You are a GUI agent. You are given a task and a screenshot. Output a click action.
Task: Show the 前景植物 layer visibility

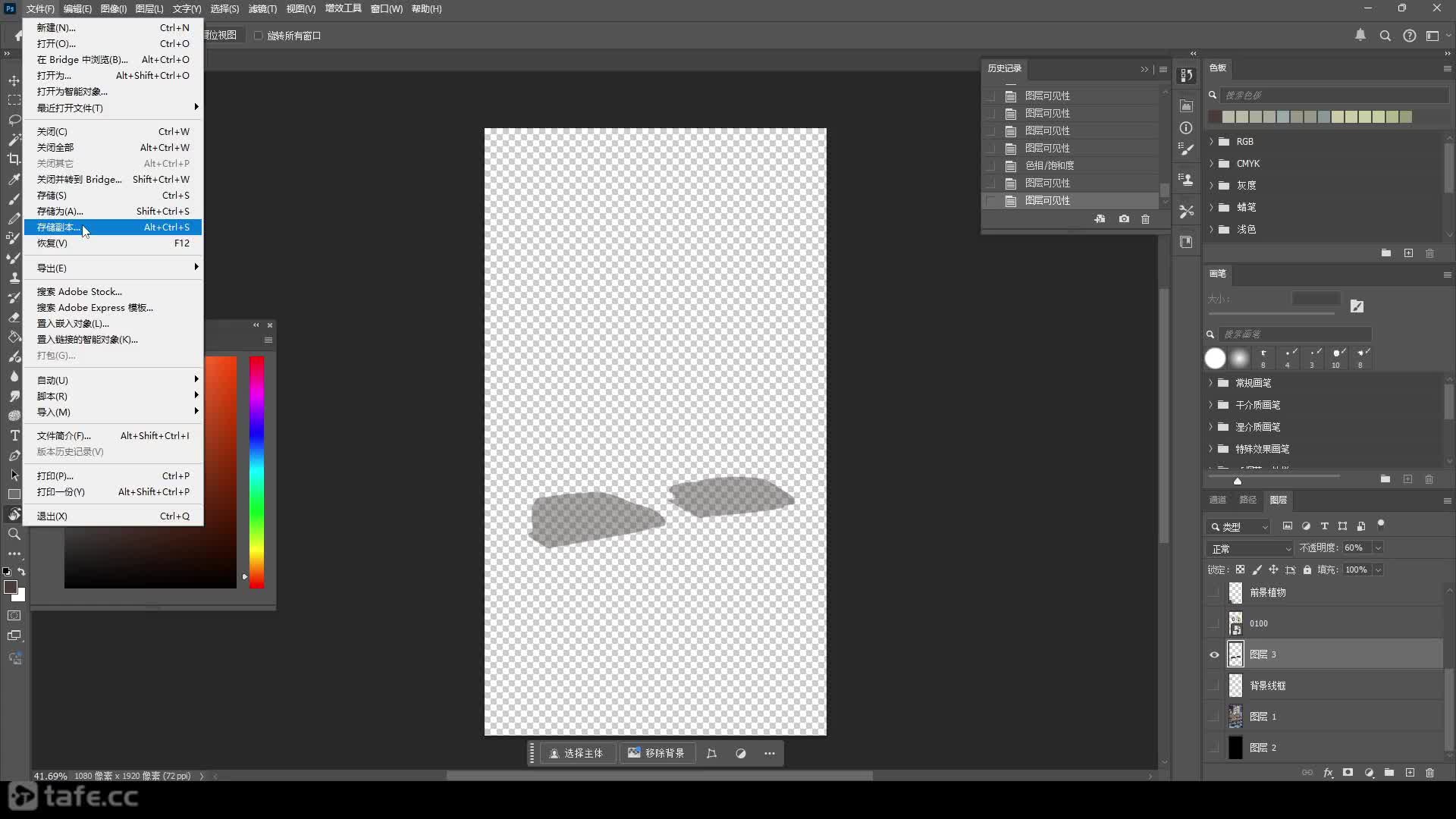pos(1214,592)
